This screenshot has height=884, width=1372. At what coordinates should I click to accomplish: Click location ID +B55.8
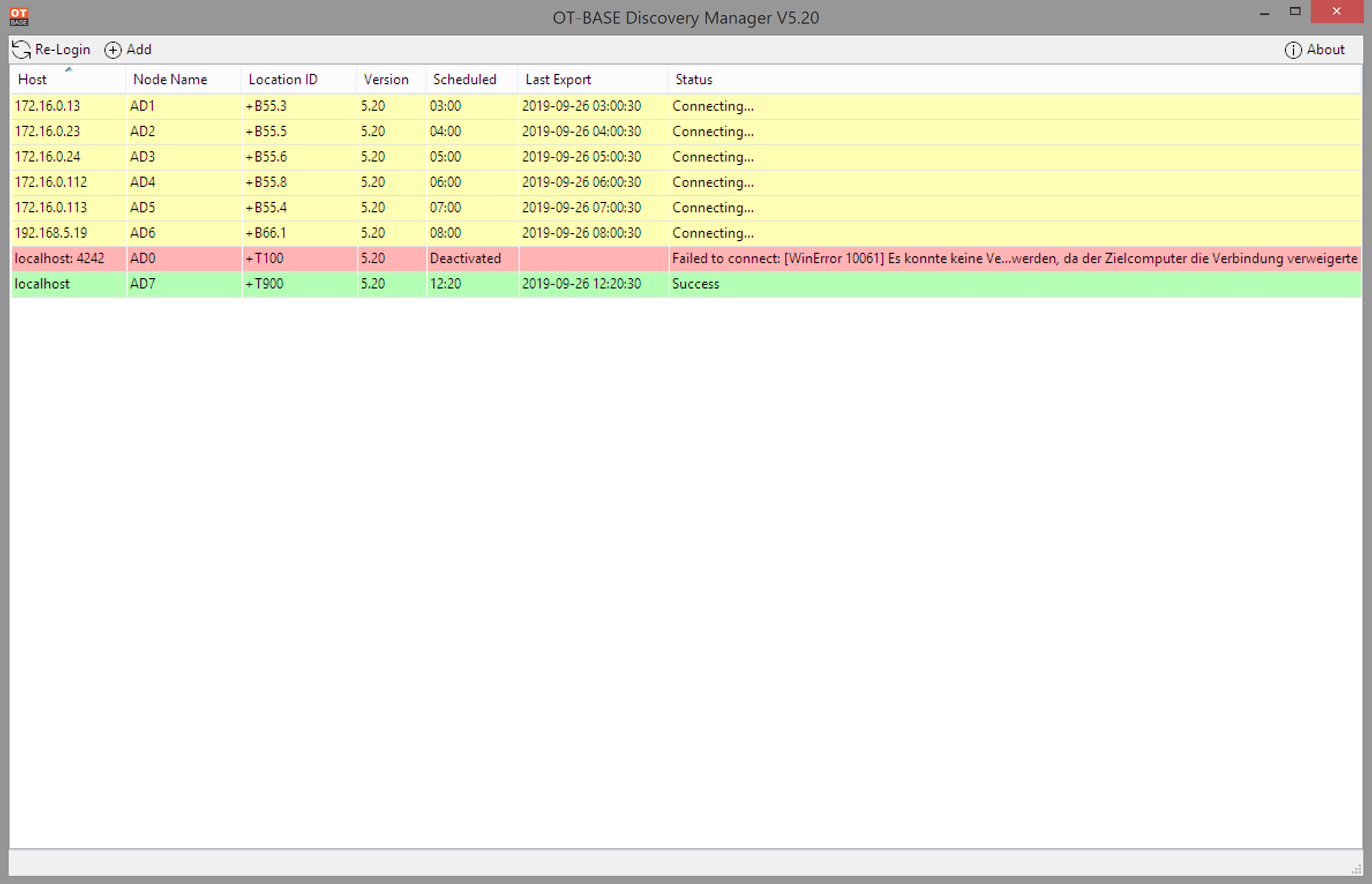(266, 182)
